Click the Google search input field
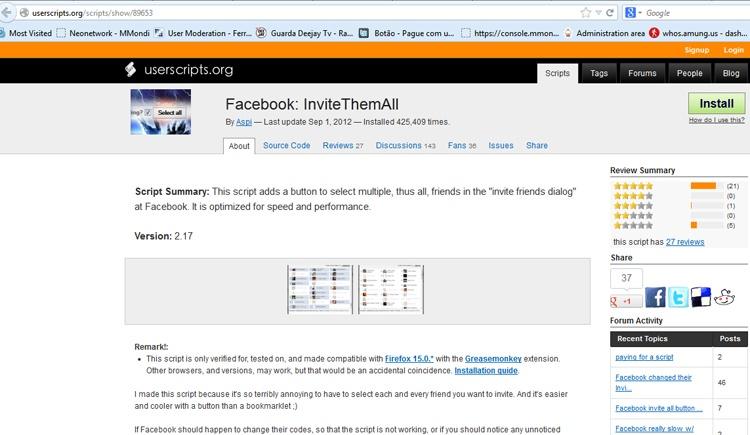This screenshot has width=750, height=435. (x=697, y=13)
